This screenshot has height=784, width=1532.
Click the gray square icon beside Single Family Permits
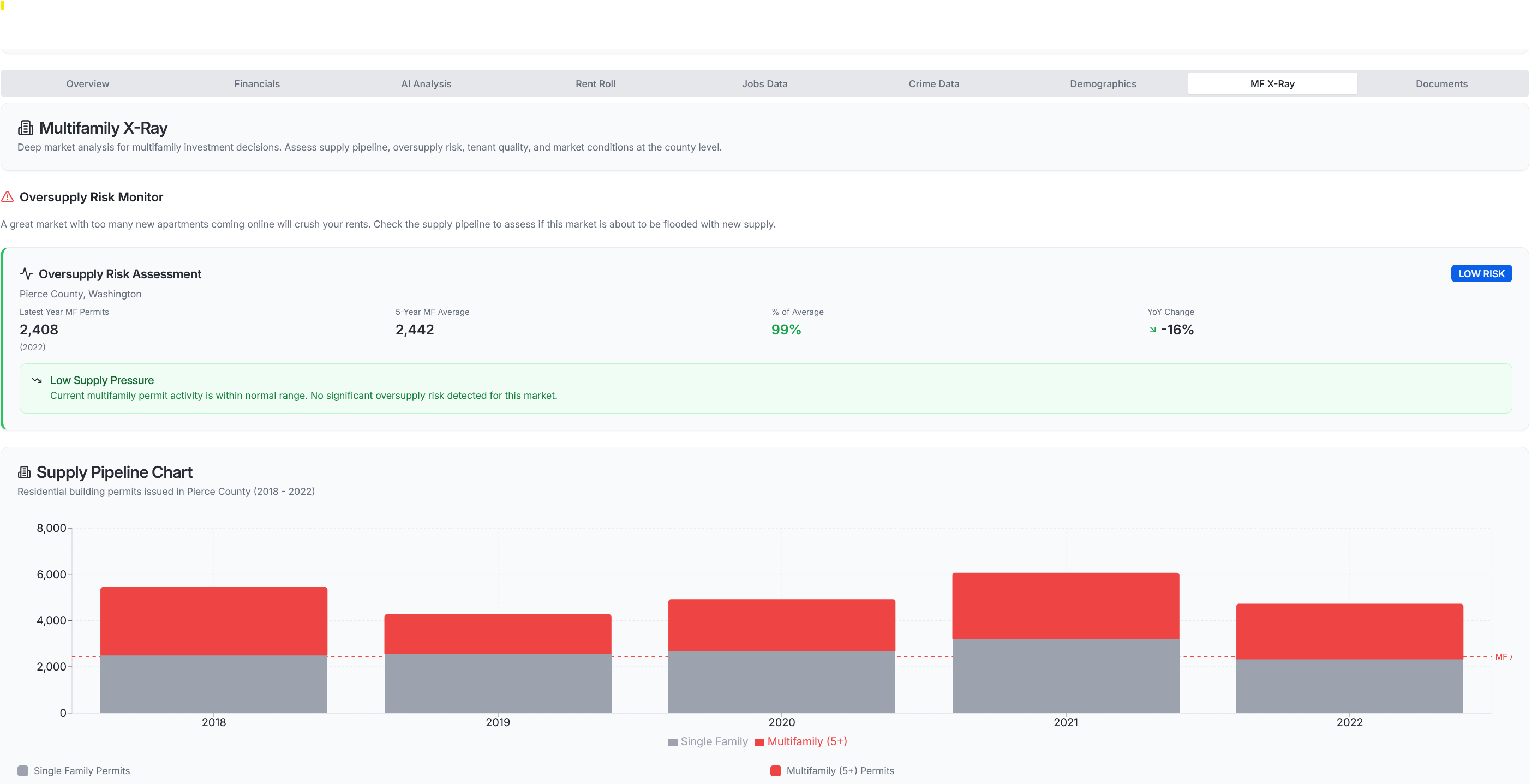[22, 770]
